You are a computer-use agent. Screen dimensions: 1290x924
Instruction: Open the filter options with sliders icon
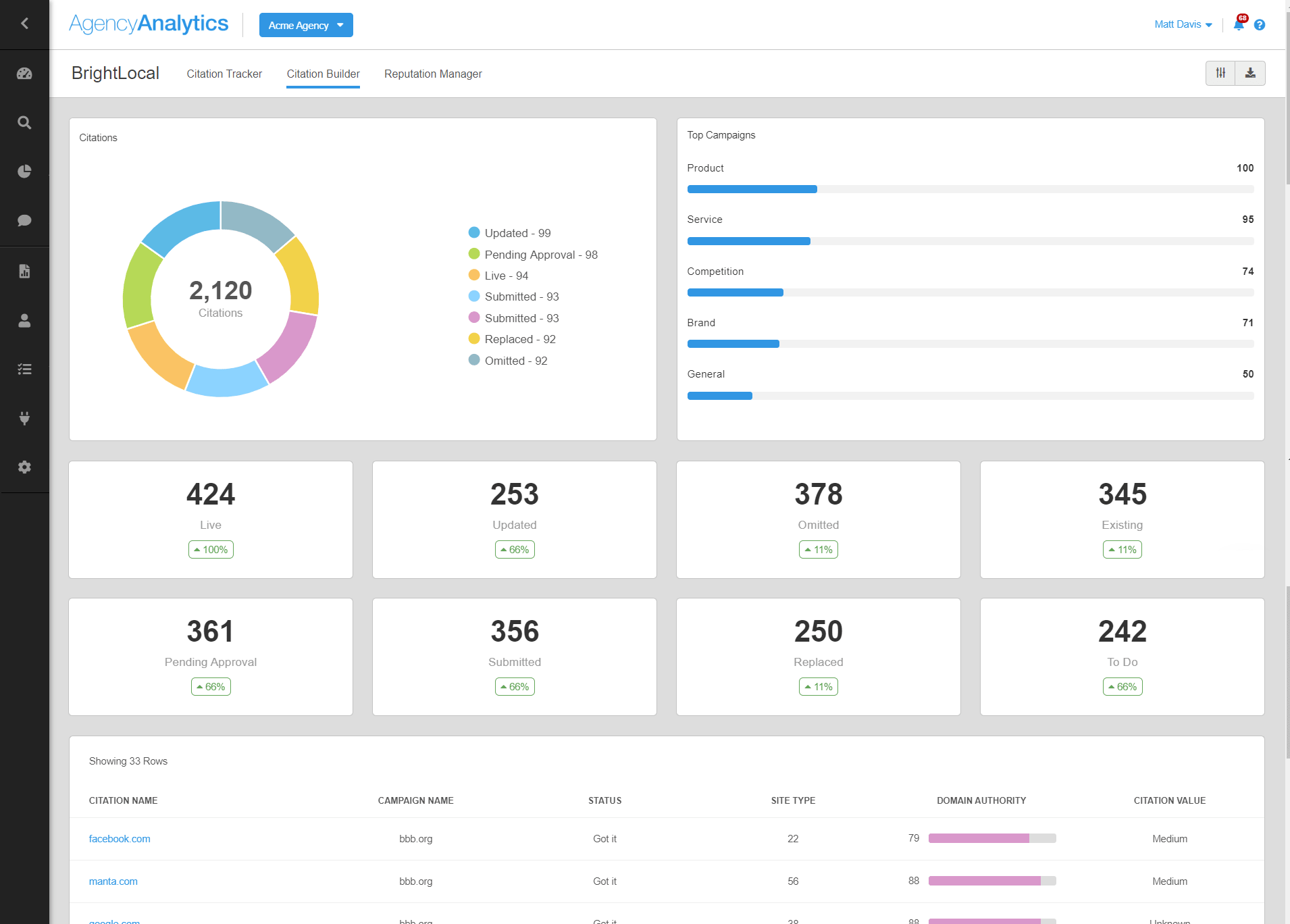click(1220, 73)
